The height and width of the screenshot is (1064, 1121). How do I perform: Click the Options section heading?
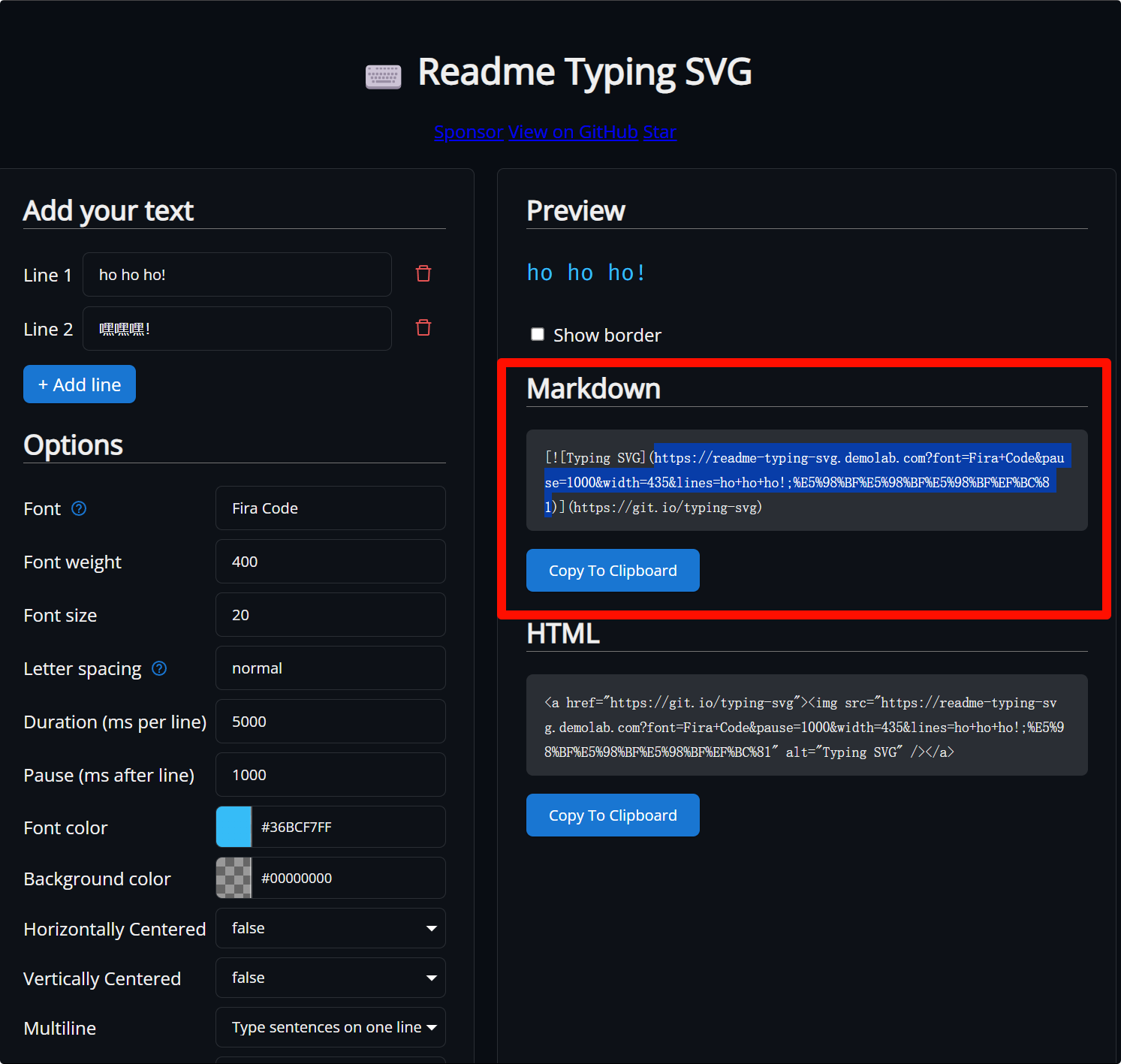point(74,445)
